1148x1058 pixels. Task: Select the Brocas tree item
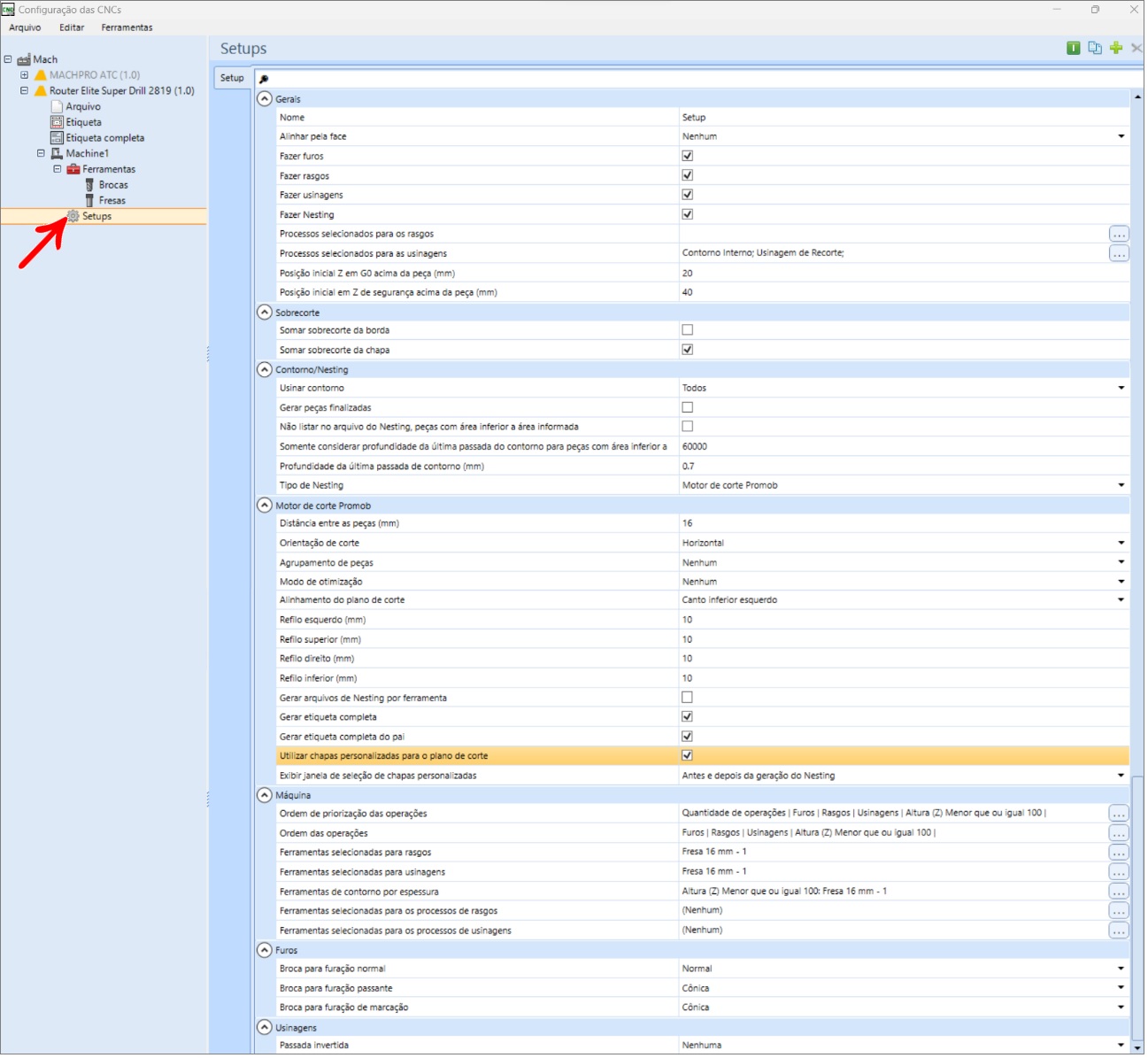[113, 185]
